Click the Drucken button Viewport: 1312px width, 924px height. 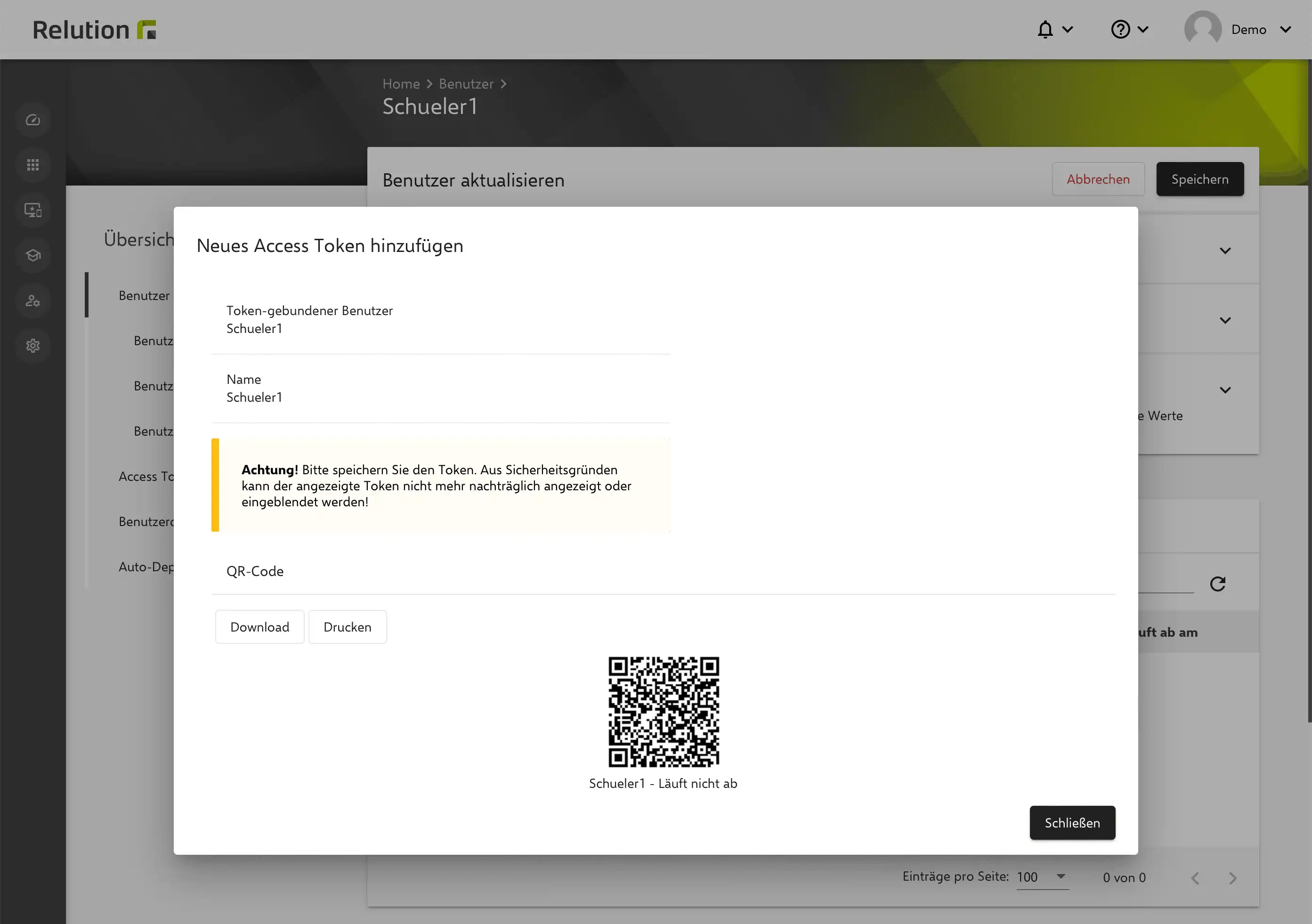click(x=348, y=627)
